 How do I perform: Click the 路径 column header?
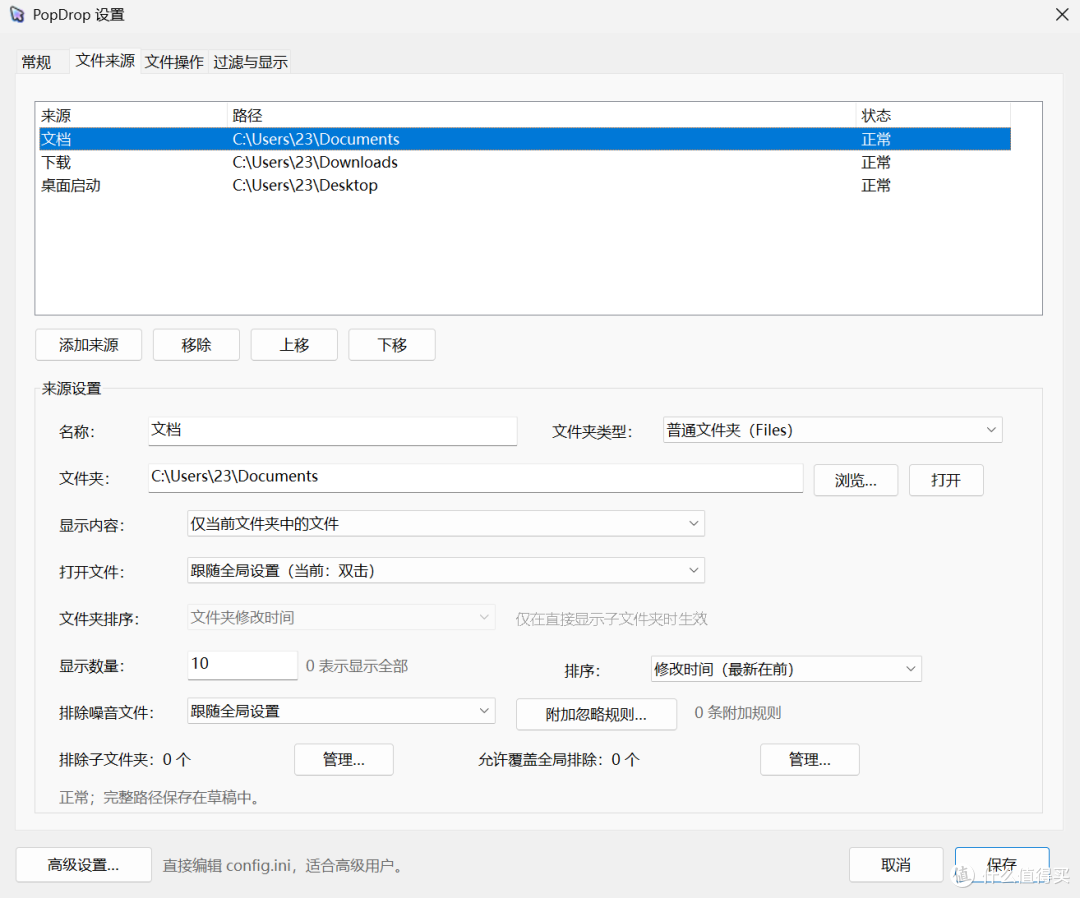click(x=541, y=116)
